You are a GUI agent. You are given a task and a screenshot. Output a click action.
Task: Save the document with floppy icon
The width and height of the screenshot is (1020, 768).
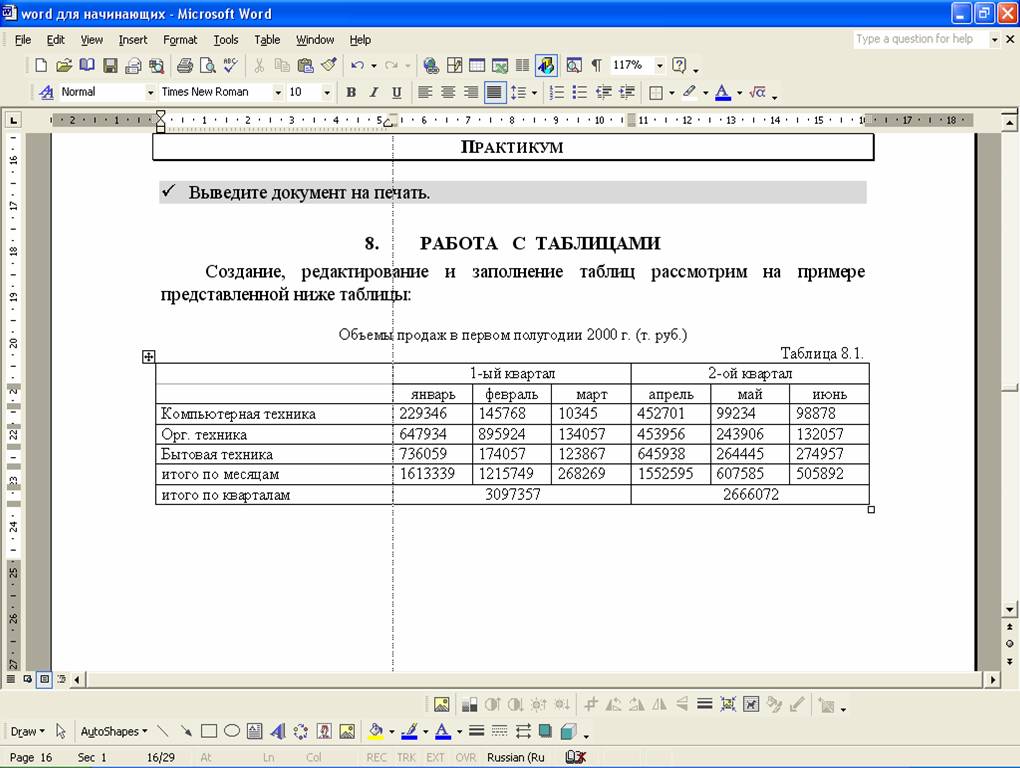110,65
